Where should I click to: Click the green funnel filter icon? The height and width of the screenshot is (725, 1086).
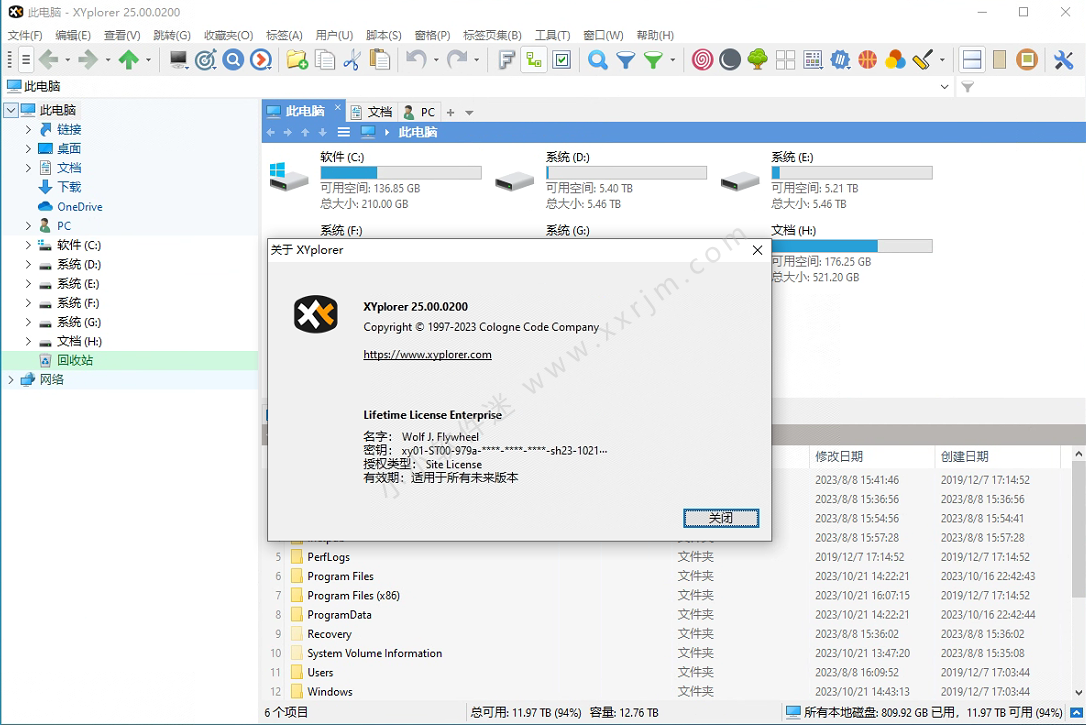coord(653,60)
